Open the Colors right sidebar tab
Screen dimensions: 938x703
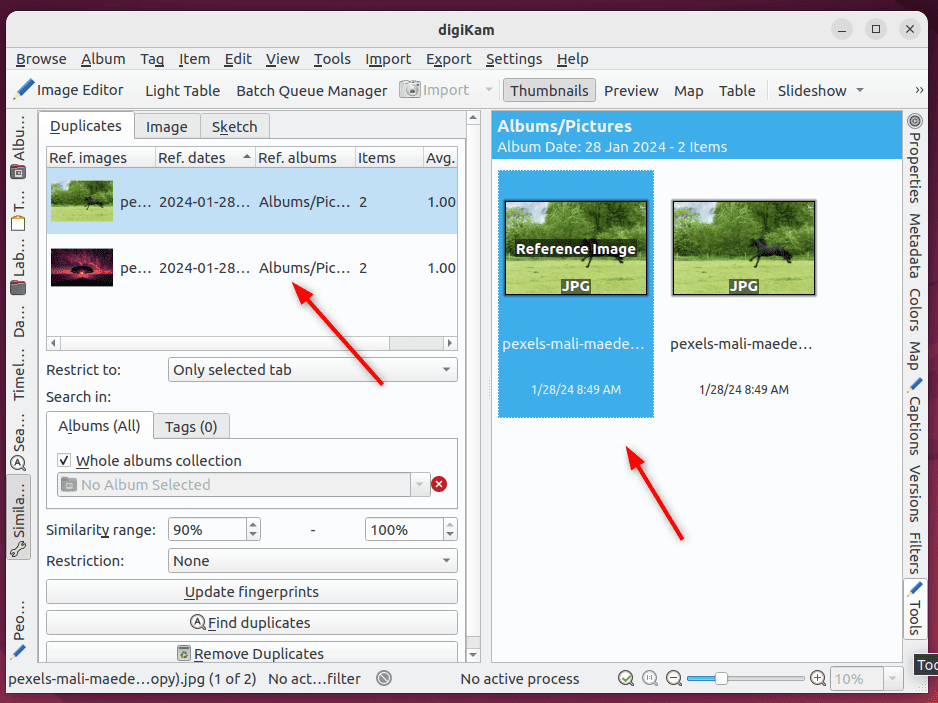click(x=915, y=310)
